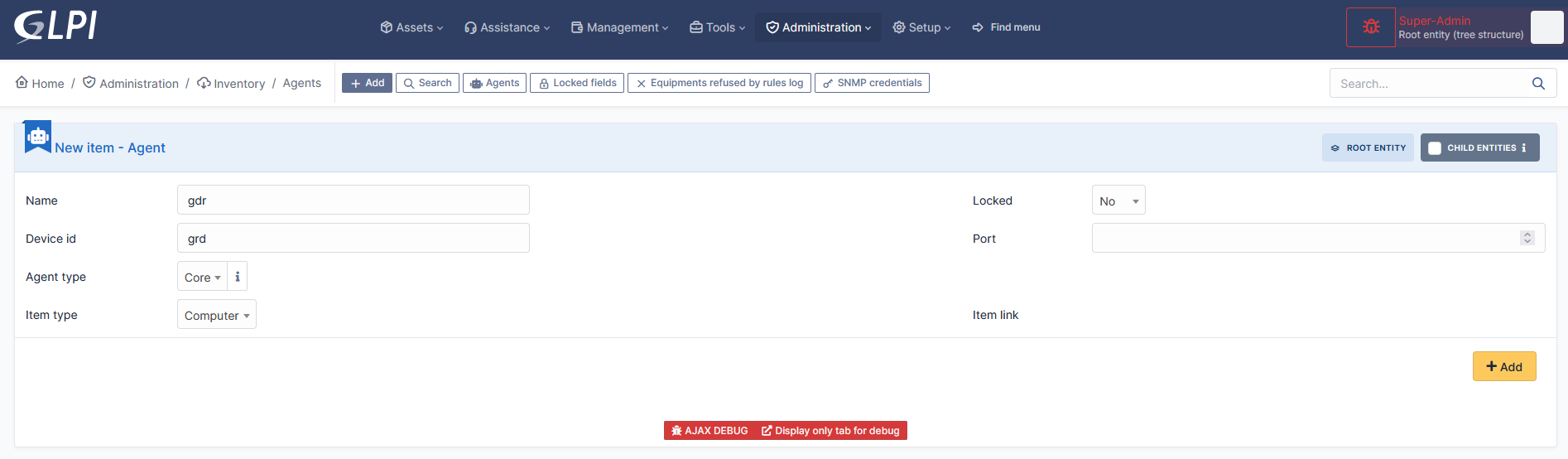Click the Locked fields padlock icon
1568x459 pixels.
click(544, 84)
